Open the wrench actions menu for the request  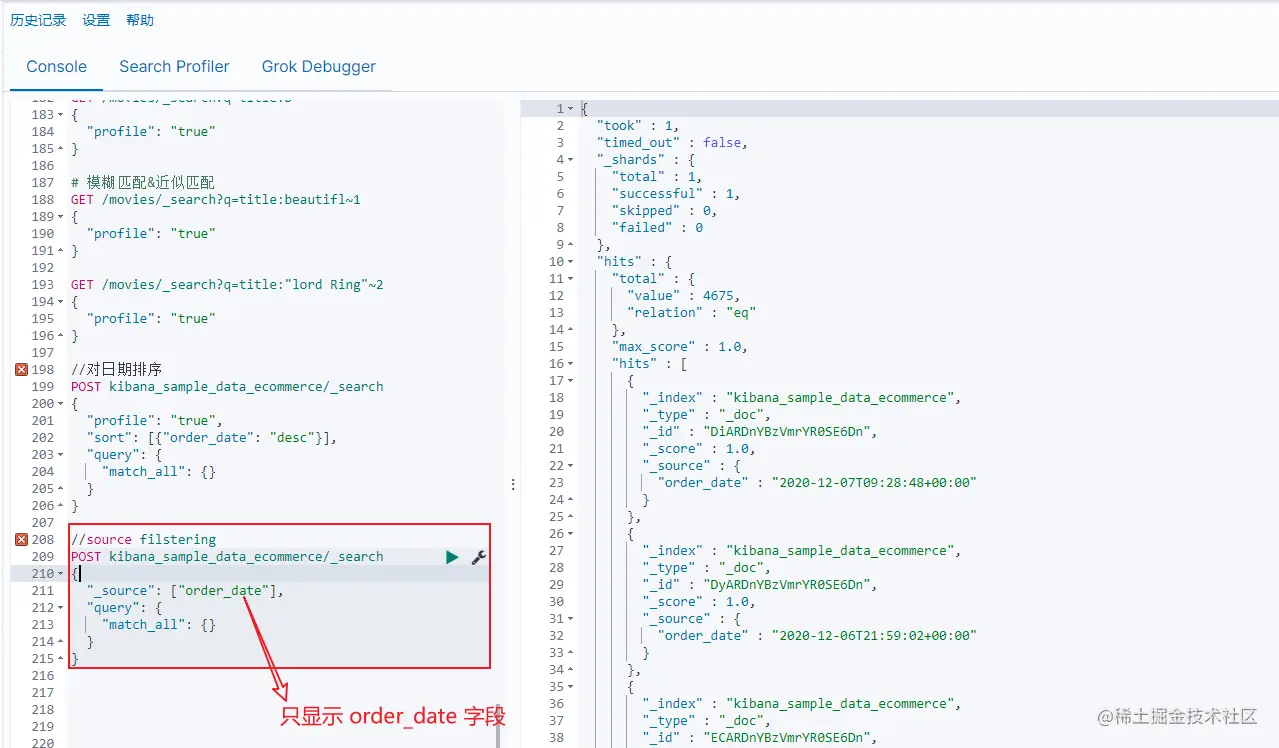click(x=479, y=557)
